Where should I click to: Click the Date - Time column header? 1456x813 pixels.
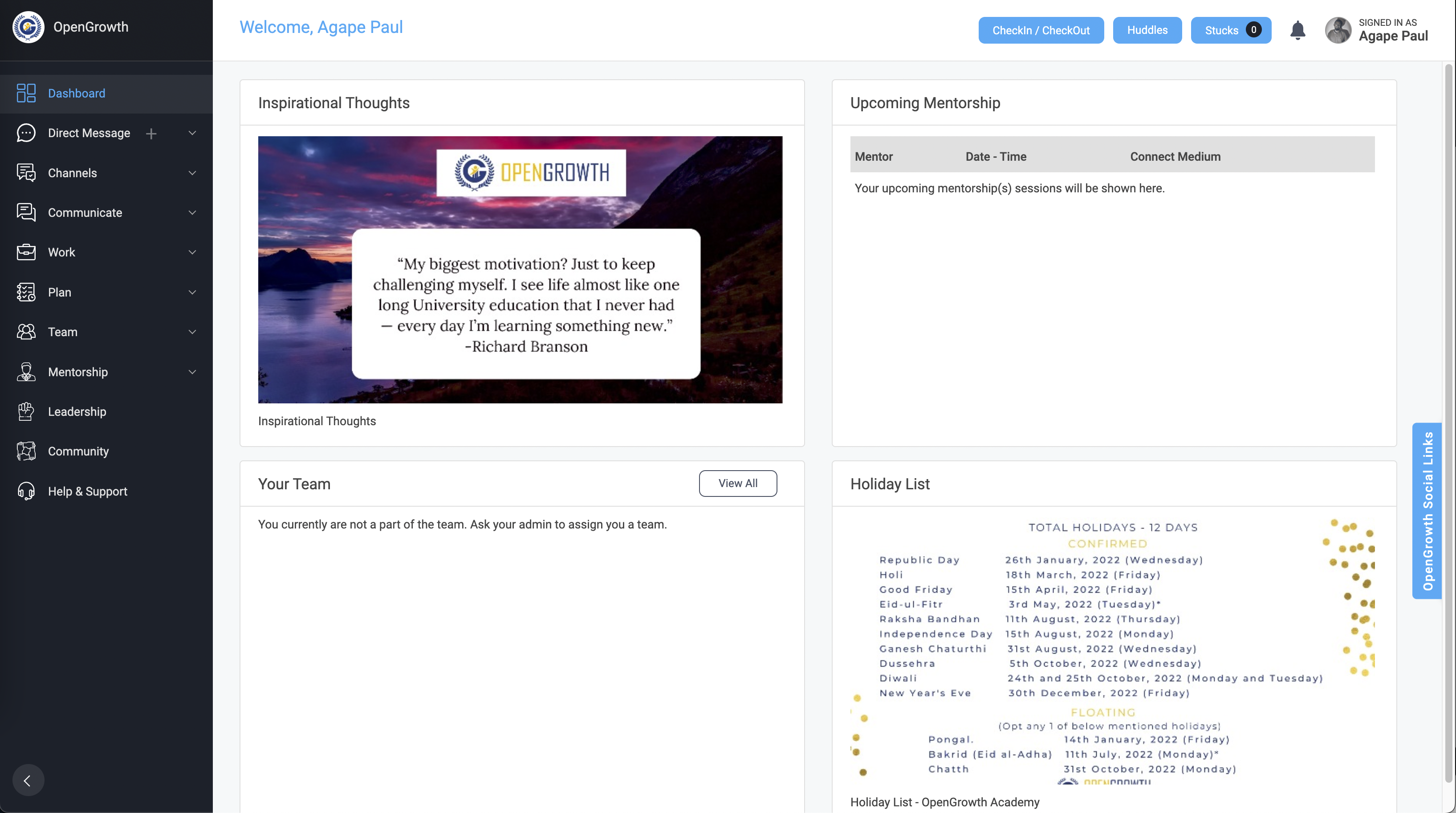coord(996,157)
